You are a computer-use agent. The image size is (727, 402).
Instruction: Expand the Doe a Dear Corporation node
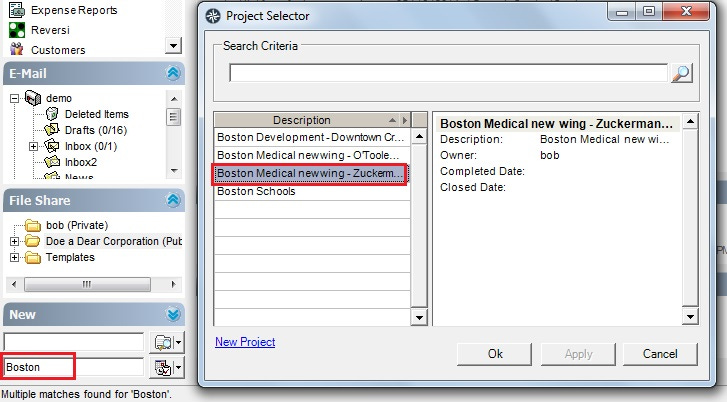[x=14, y=242]
